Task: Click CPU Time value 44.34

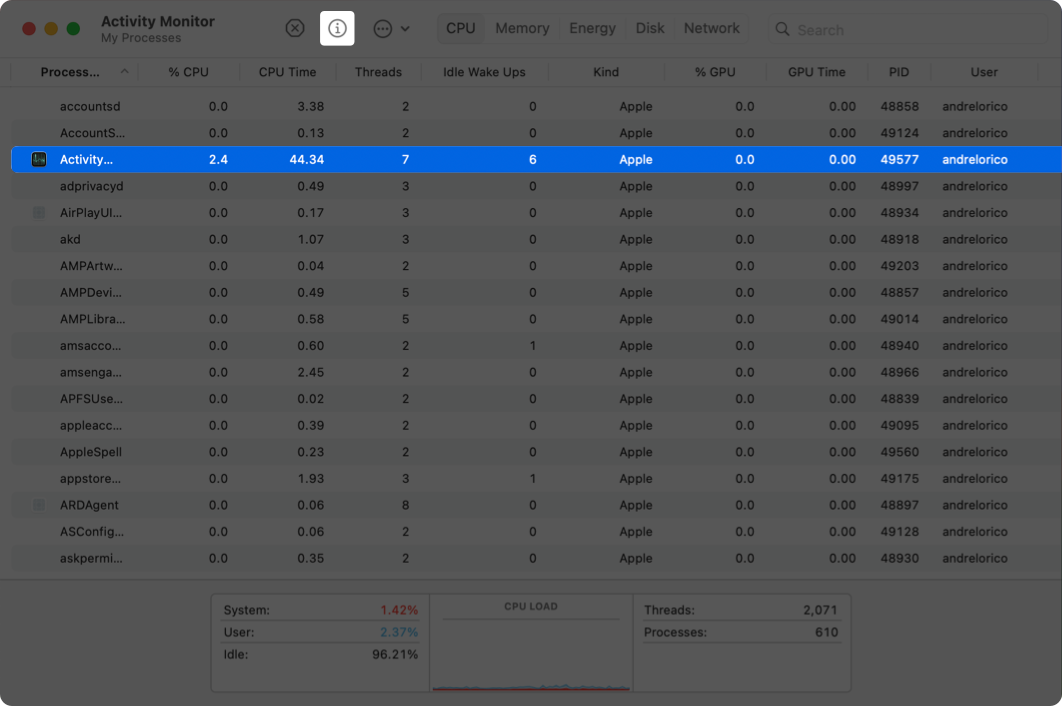Action: (306, 159)
